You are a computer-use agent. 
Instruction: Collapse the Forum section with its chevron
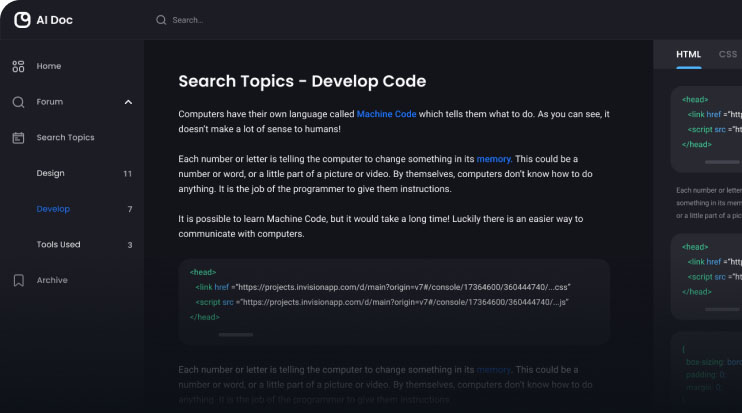128,102
